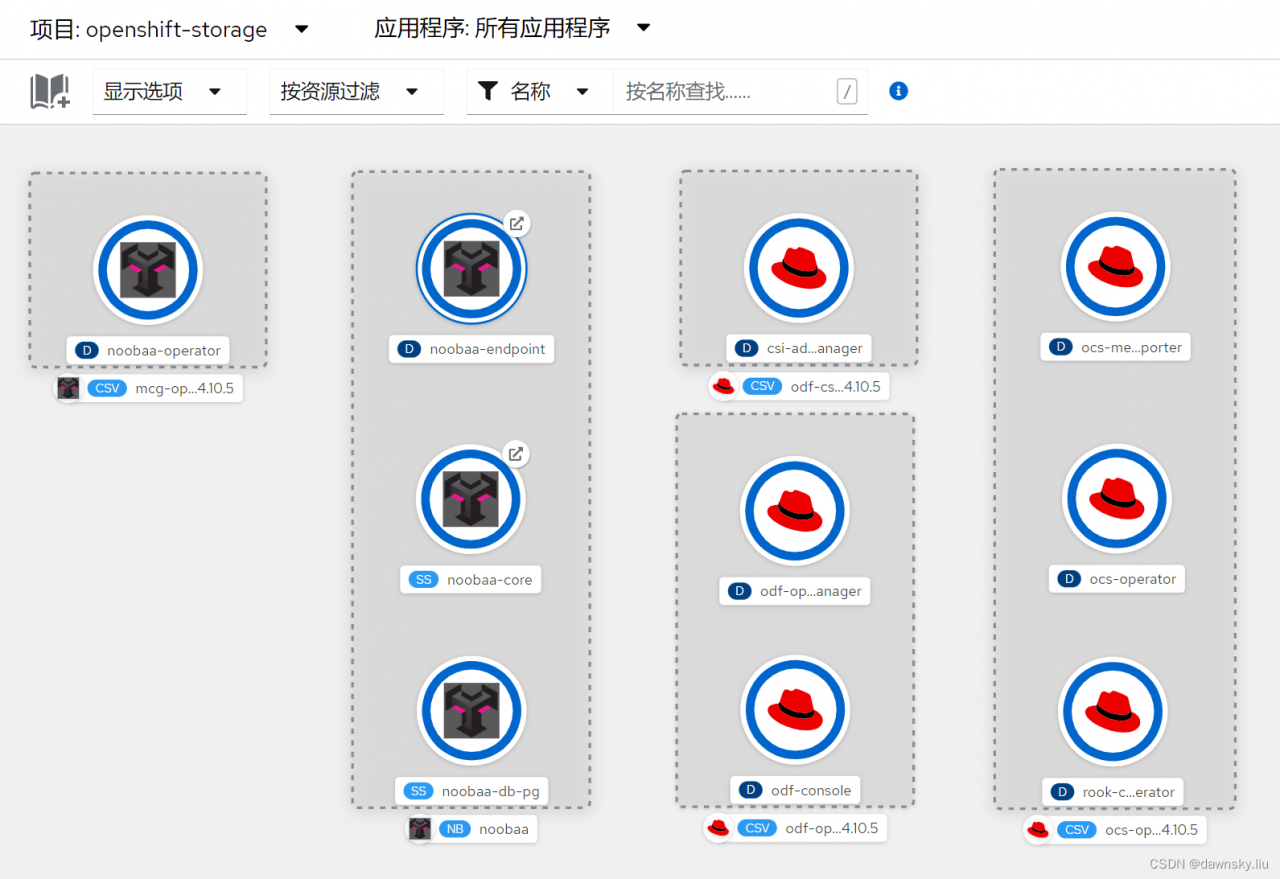Select the odf-console deployment node
The height and width of the screenshot is (879, 1280).
pyautogui.click(x=795, y=709)
